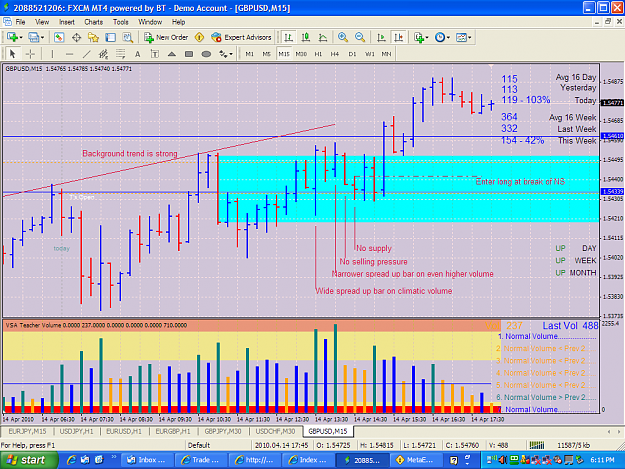Toggle the Navigator favorites folder icon

(93, 37)
